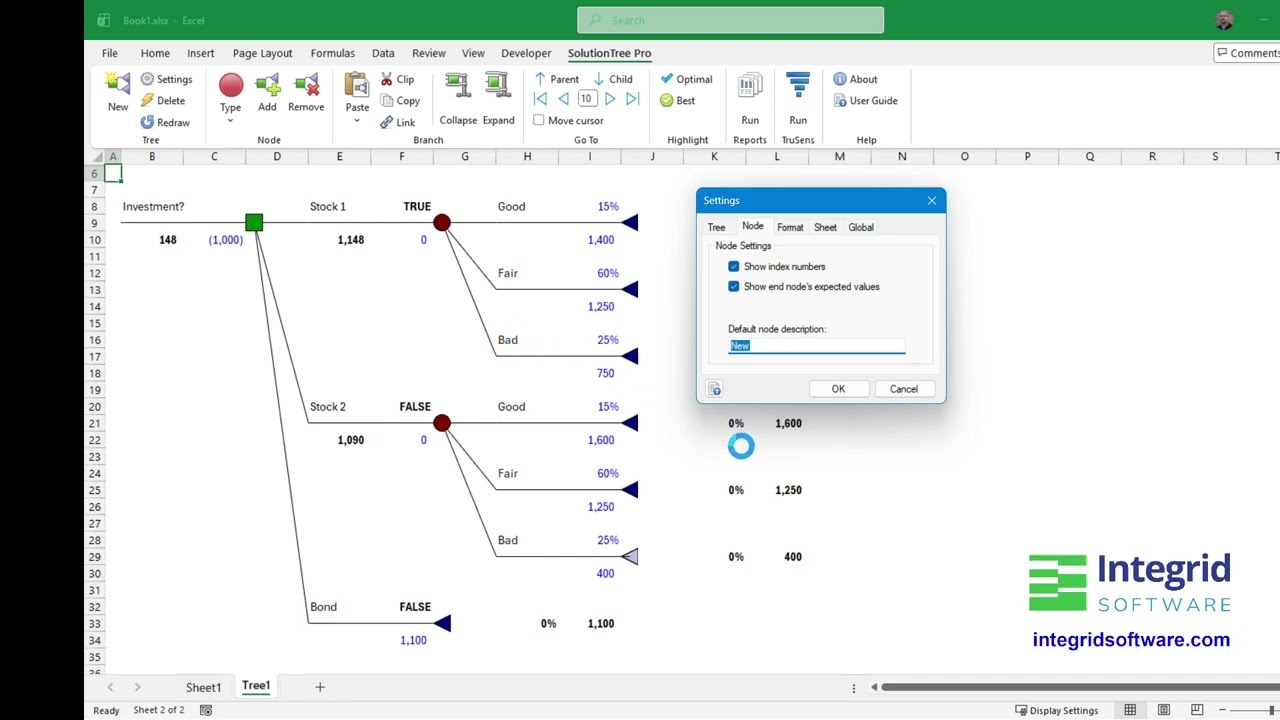
Task: Switch to the Tree tab in Settings
Action: point(716,227)
